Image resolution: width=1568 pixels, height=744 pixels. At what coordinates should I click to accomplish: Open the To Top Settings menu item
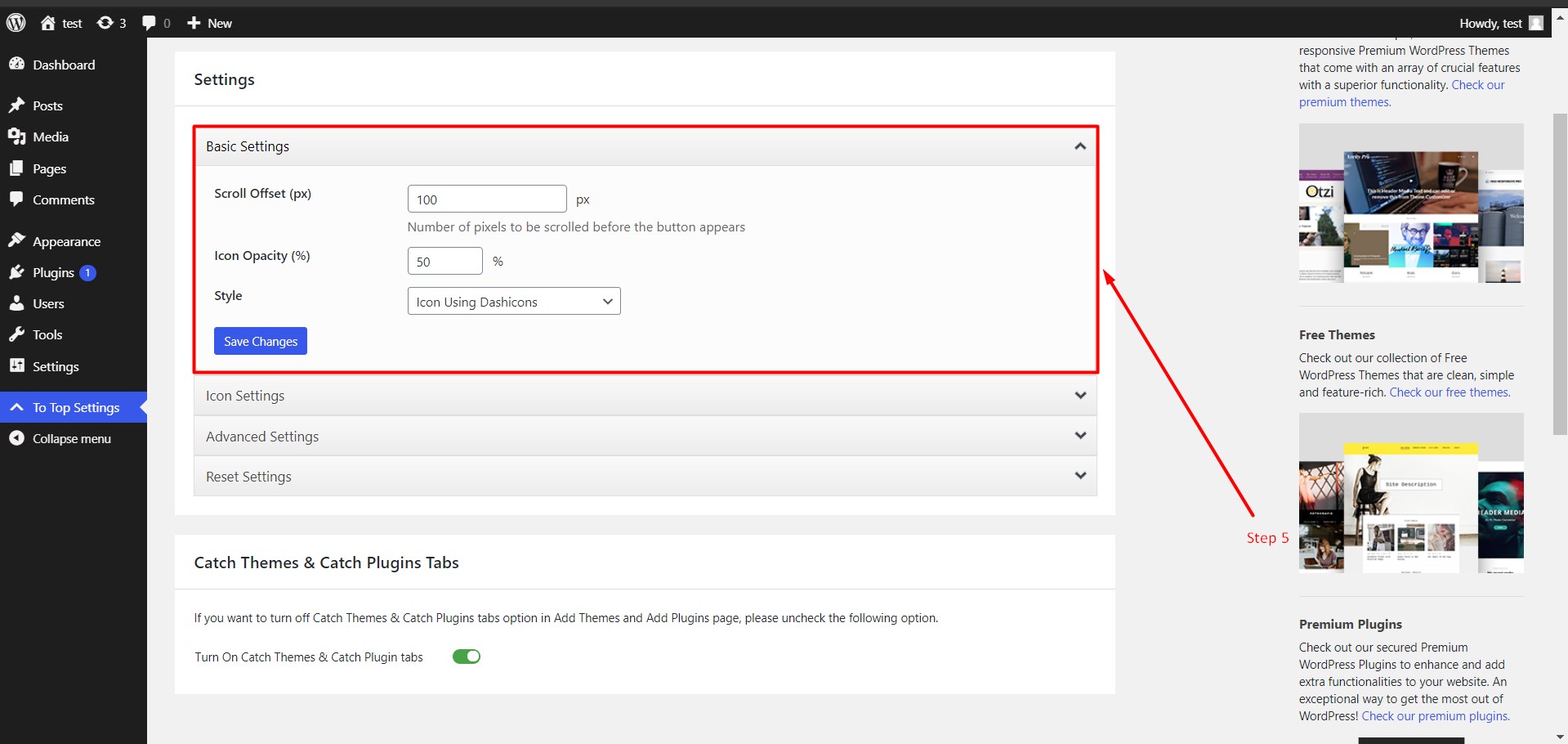pyautogui.click(x=74, y=407)
